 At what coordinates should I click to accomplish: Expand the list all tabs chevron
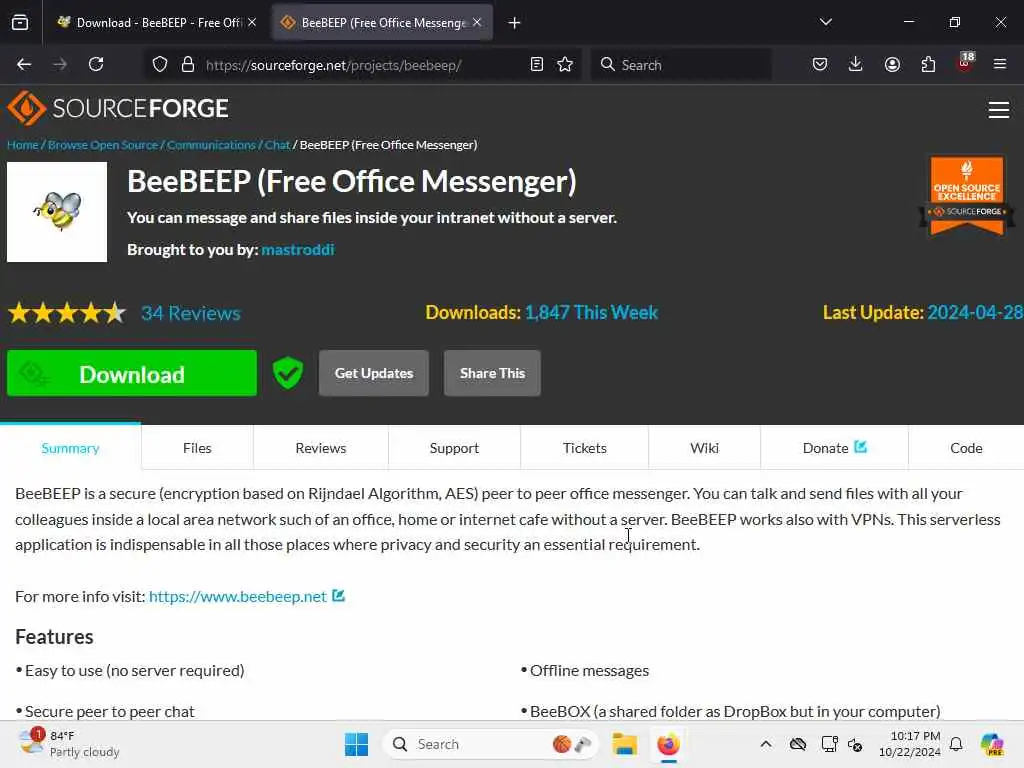click(825, 22)
